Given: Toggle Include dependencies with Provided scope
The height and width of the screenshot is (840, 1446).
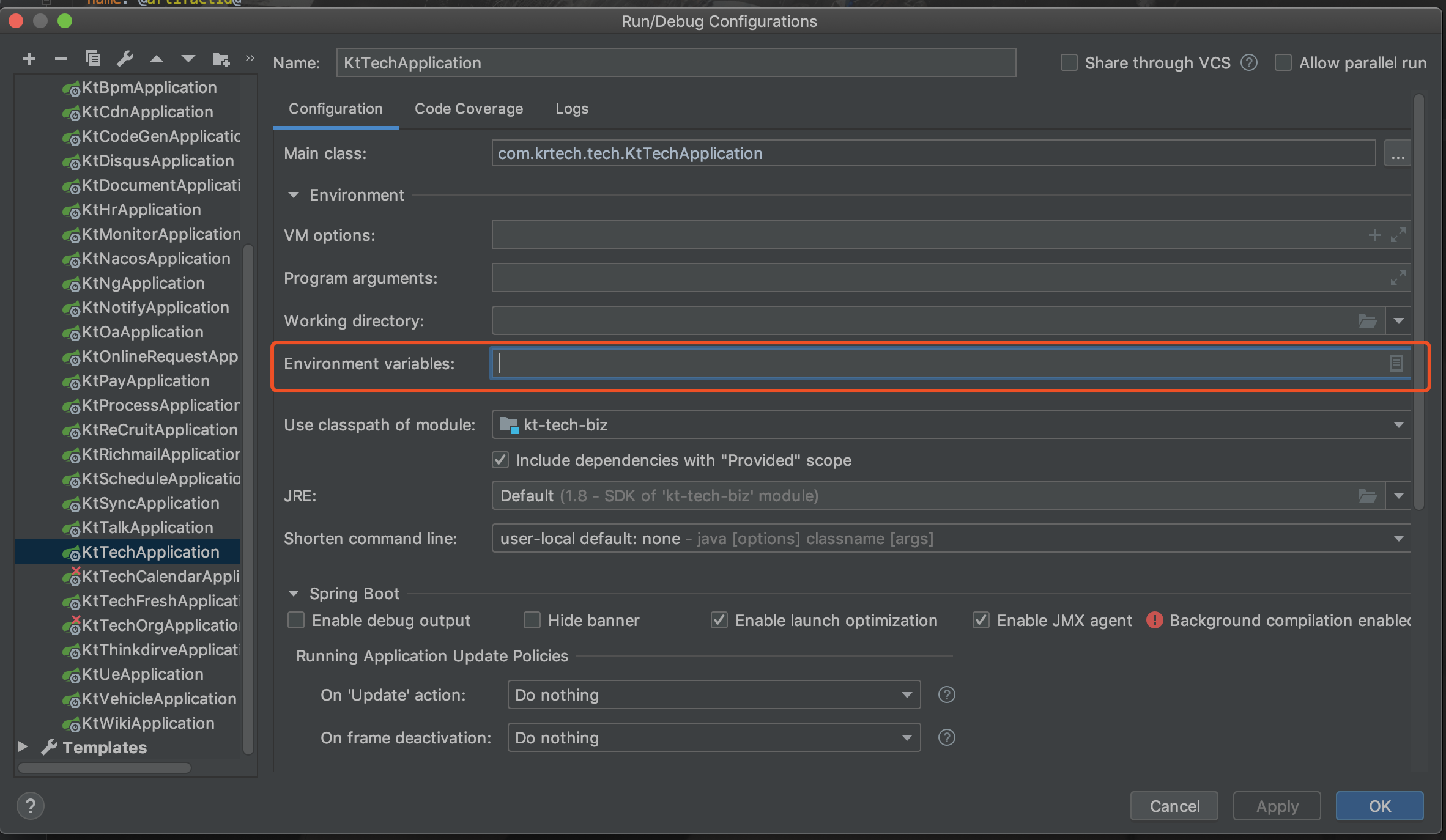Looking at the screenshot, I should click(x=500, y=460).
